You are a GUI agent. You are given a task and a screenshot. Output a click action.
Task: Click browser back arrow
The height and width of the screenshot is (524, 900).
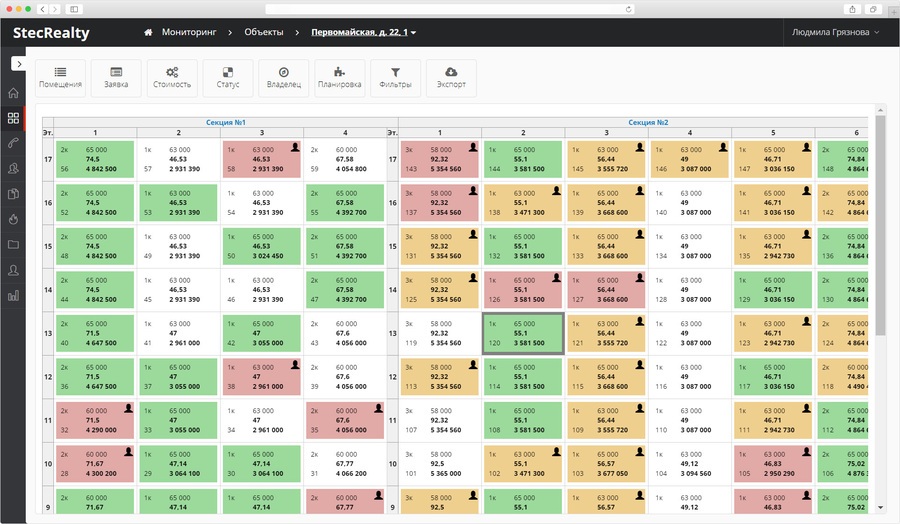[x=42, y=9]
